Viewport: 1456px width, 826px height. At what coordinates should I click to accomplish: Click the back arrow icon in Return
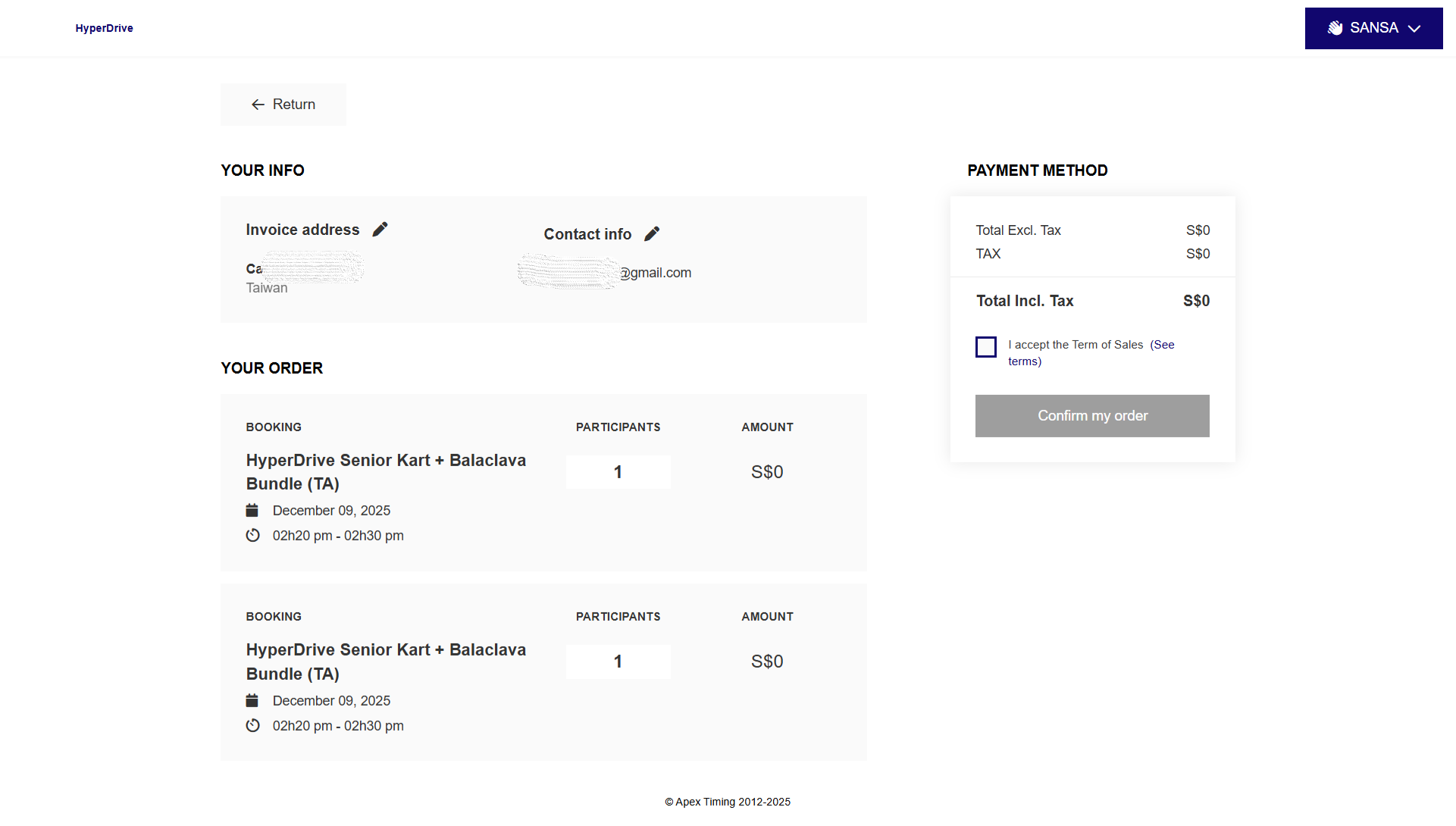[x=258, y=105]
